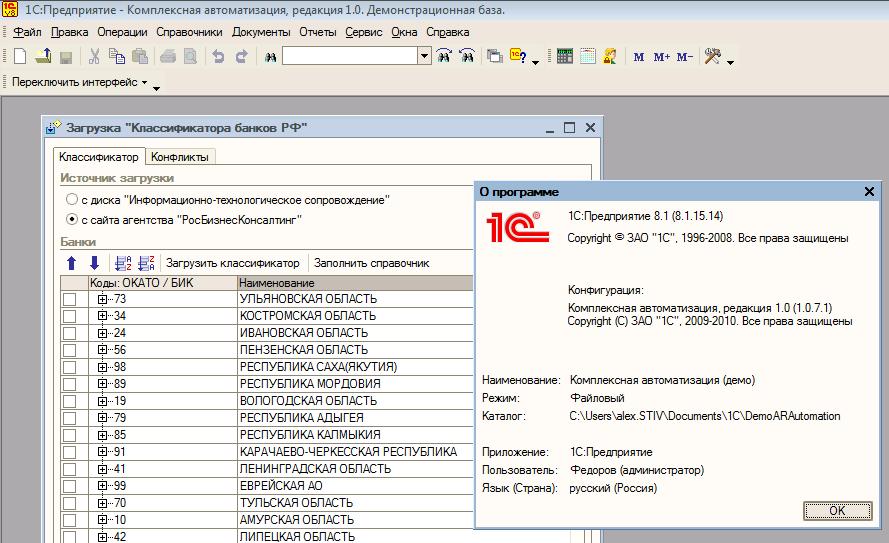This screenshot has width=889, height=543.
Task: Expand tree node 70 ТУЛЬСКАЯ ОБЛАСТЬ
Action: pyautogui.click(x=102, y=503)
